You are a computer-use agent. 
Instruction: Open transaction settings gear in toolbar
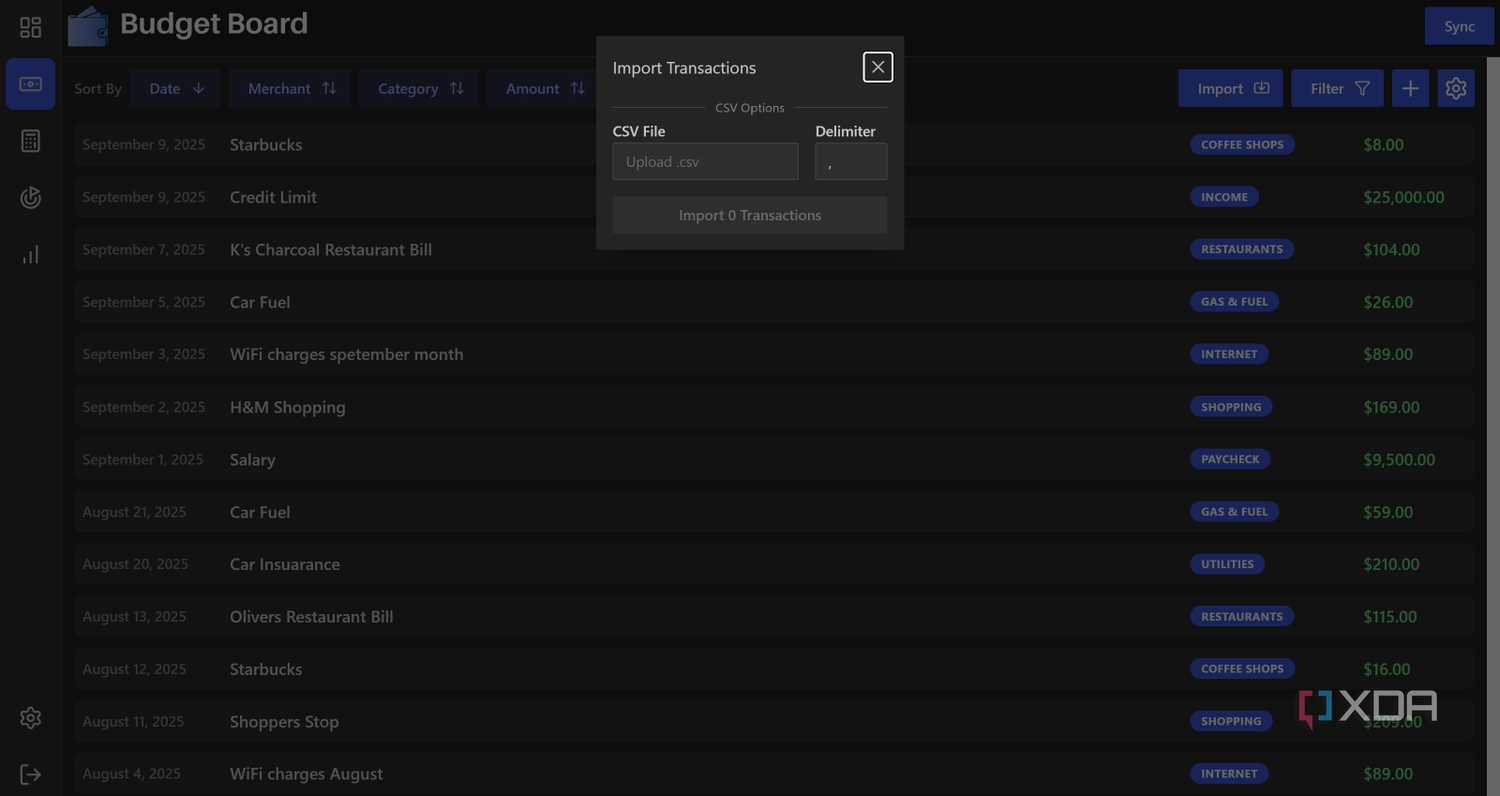(1456, 88)
